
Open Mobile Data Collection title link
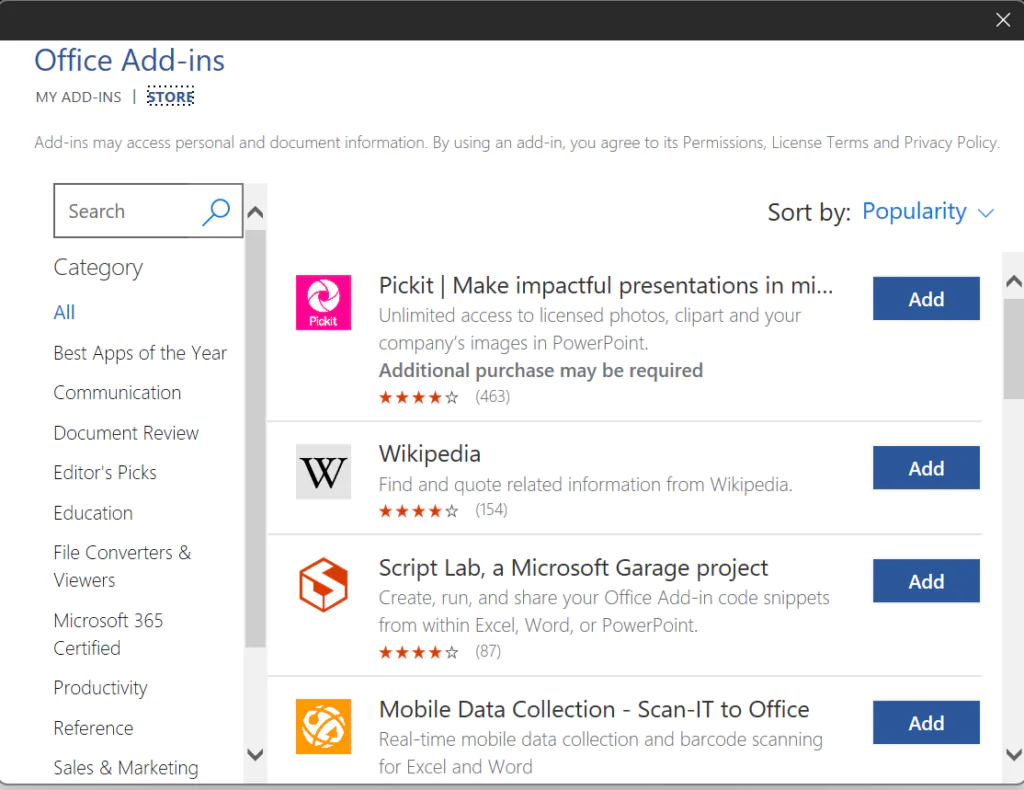594,709
